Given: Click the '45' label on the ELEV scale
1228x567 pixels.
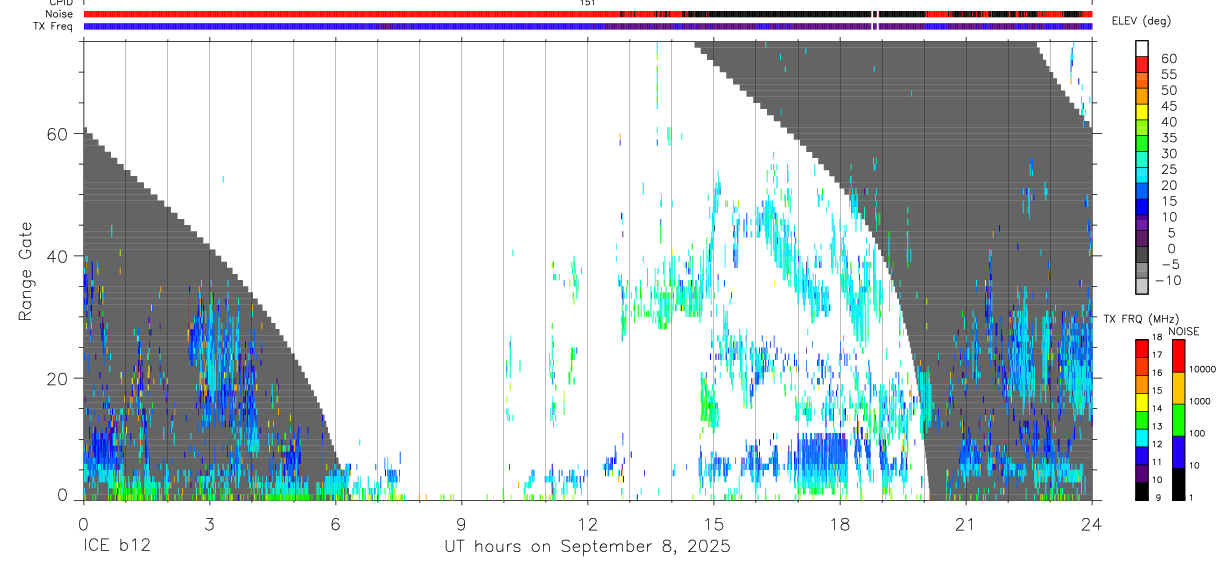Looking at the screenshot, I should [x=1168, y=106].
